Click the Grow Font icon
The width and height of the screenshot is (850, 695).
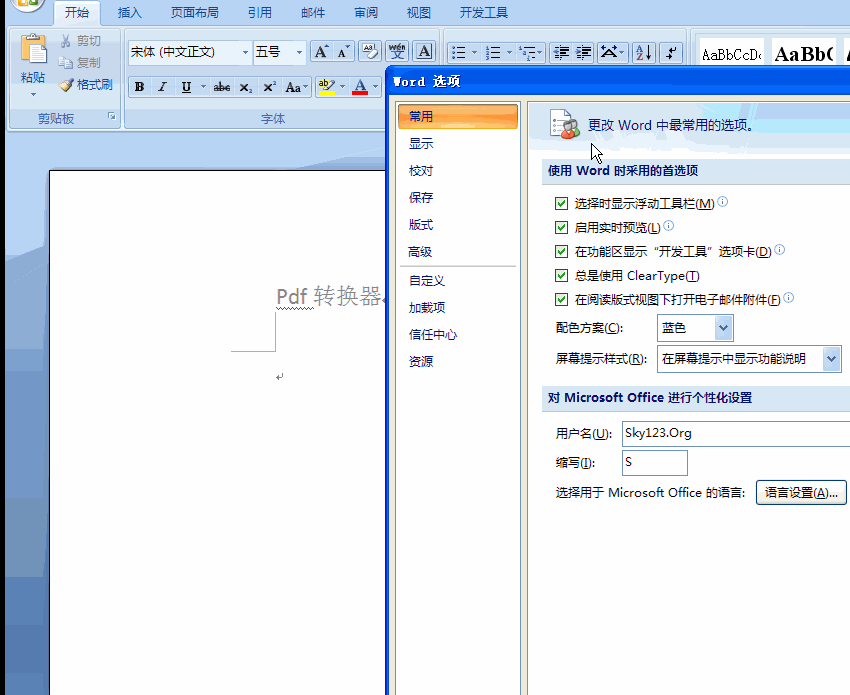321,52
